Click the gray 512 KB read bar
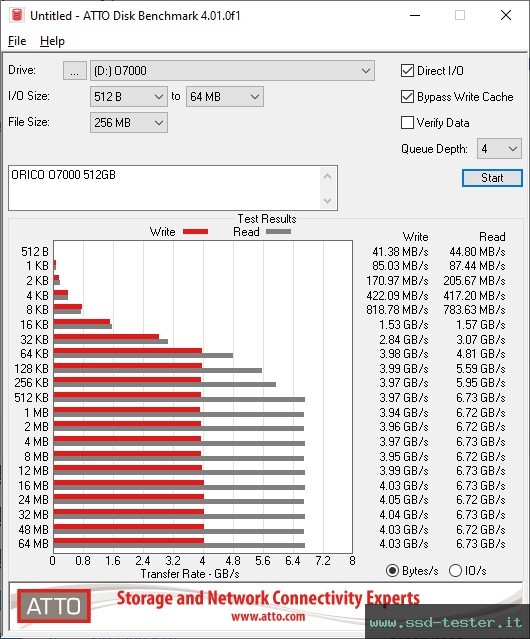 (179, 399)
